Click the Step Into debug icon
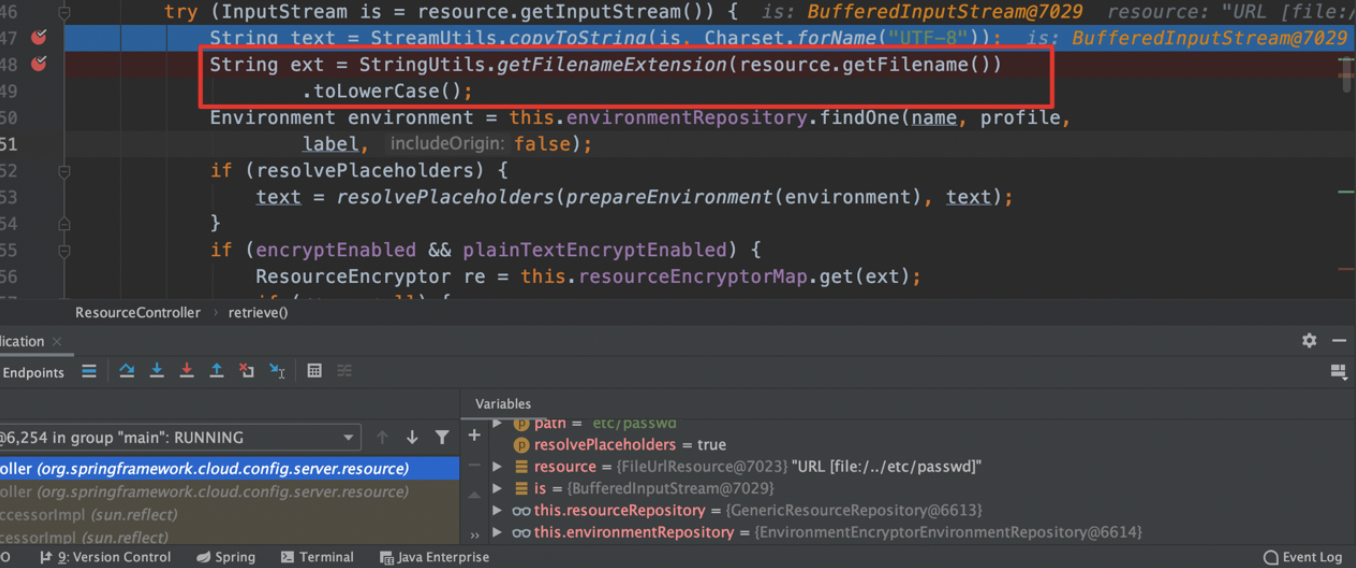Viewport: 1356px width, 568px height. click(x=157, y=371)
